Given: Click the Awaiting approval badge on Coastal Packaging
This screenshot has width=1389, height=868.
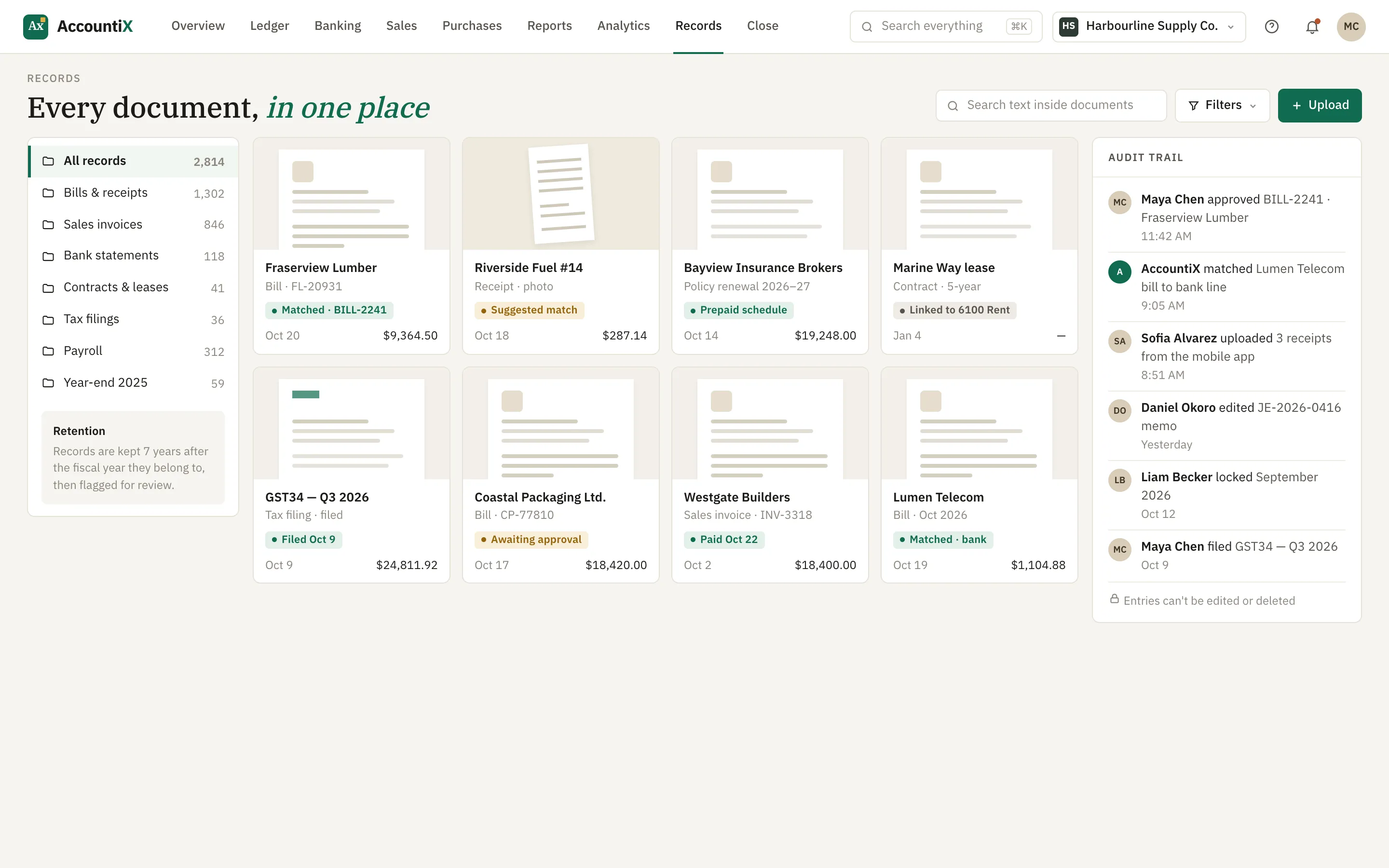Looking at the screenshot, I should coord(531,540).
